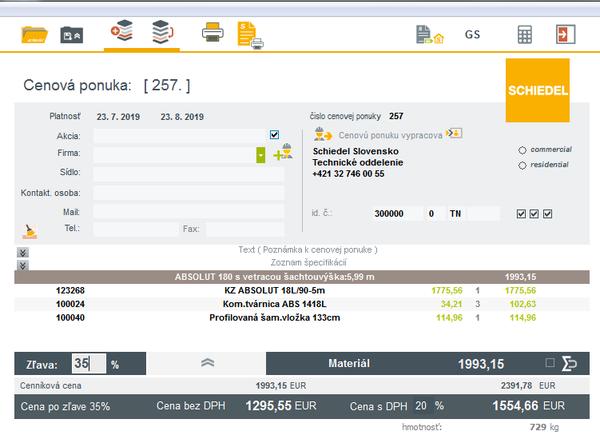Click the yellow document print icon
600x447 pixels.
[x=251, y=34]
